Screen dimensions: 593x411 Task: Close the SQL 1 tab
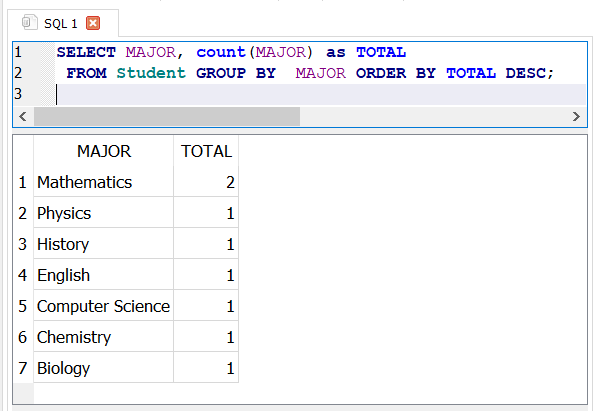tap(93, 23)
